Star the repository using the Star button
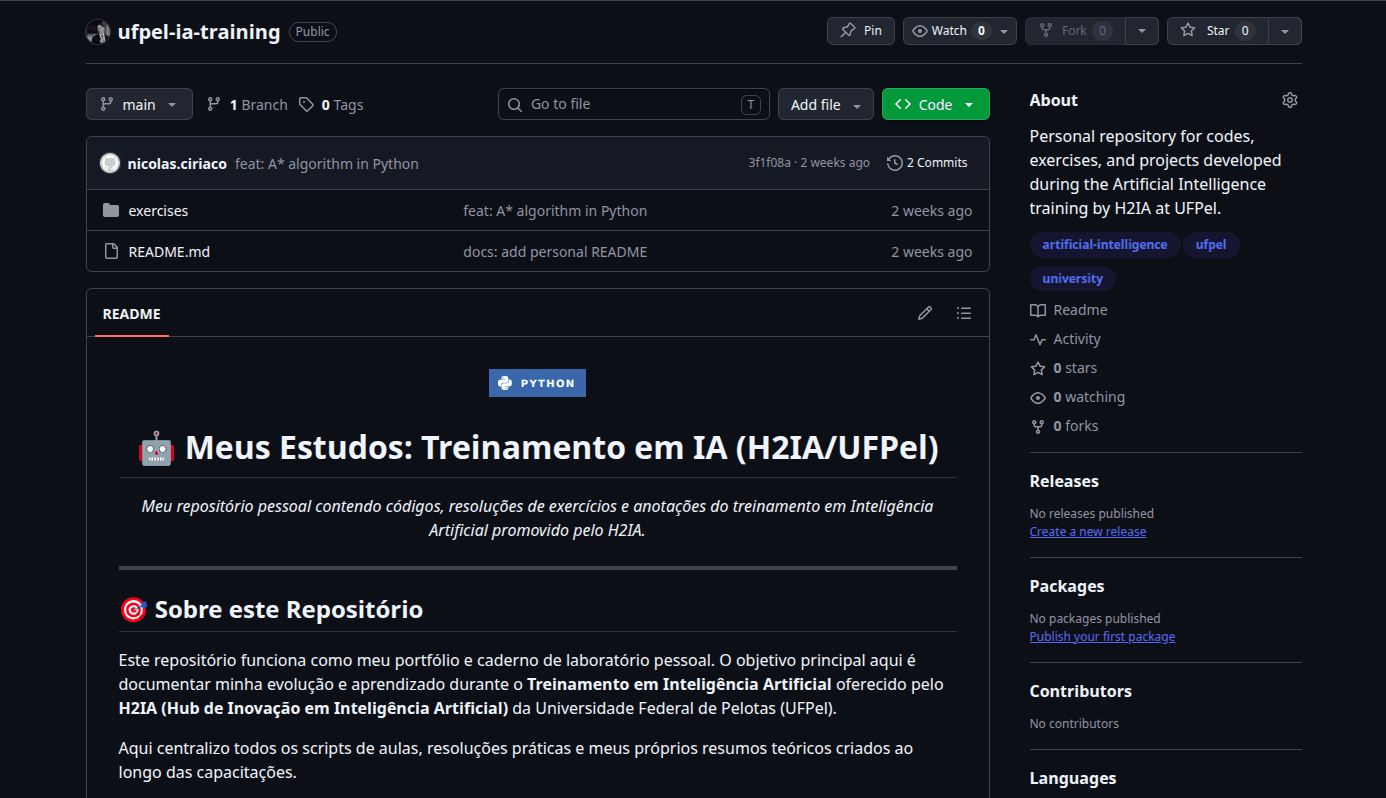This screenshot has width=1386, height=798. coord(1217,31)
